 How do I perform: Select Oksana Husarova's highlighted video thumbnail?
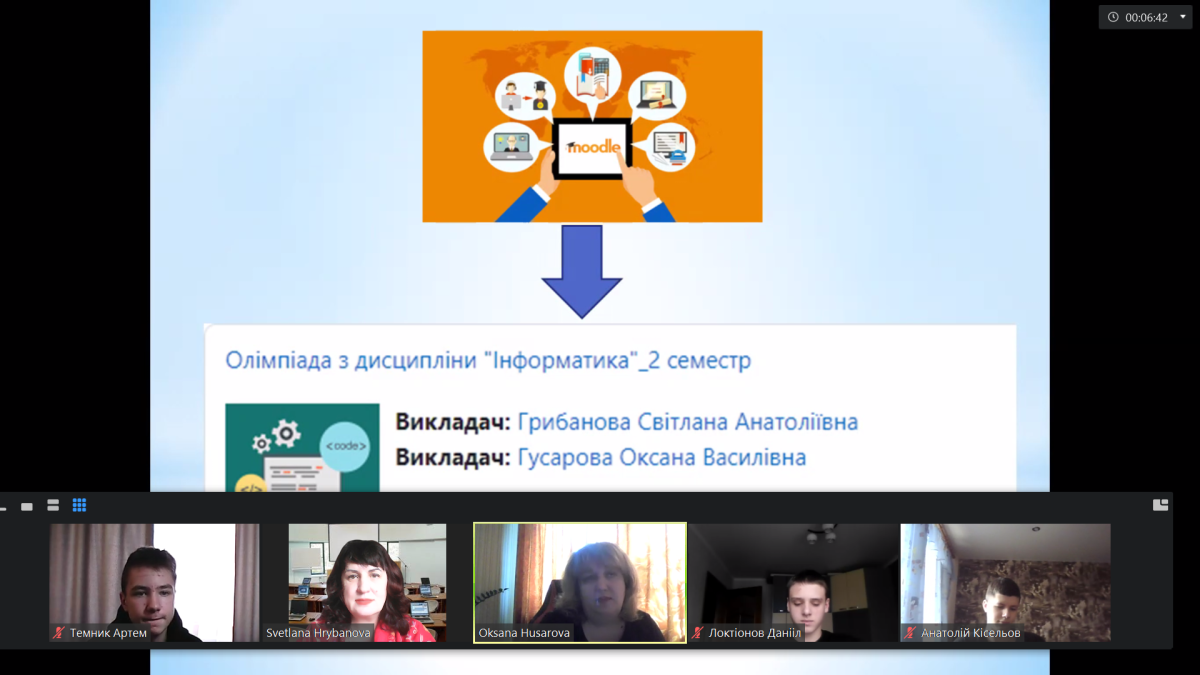[580, 580]
